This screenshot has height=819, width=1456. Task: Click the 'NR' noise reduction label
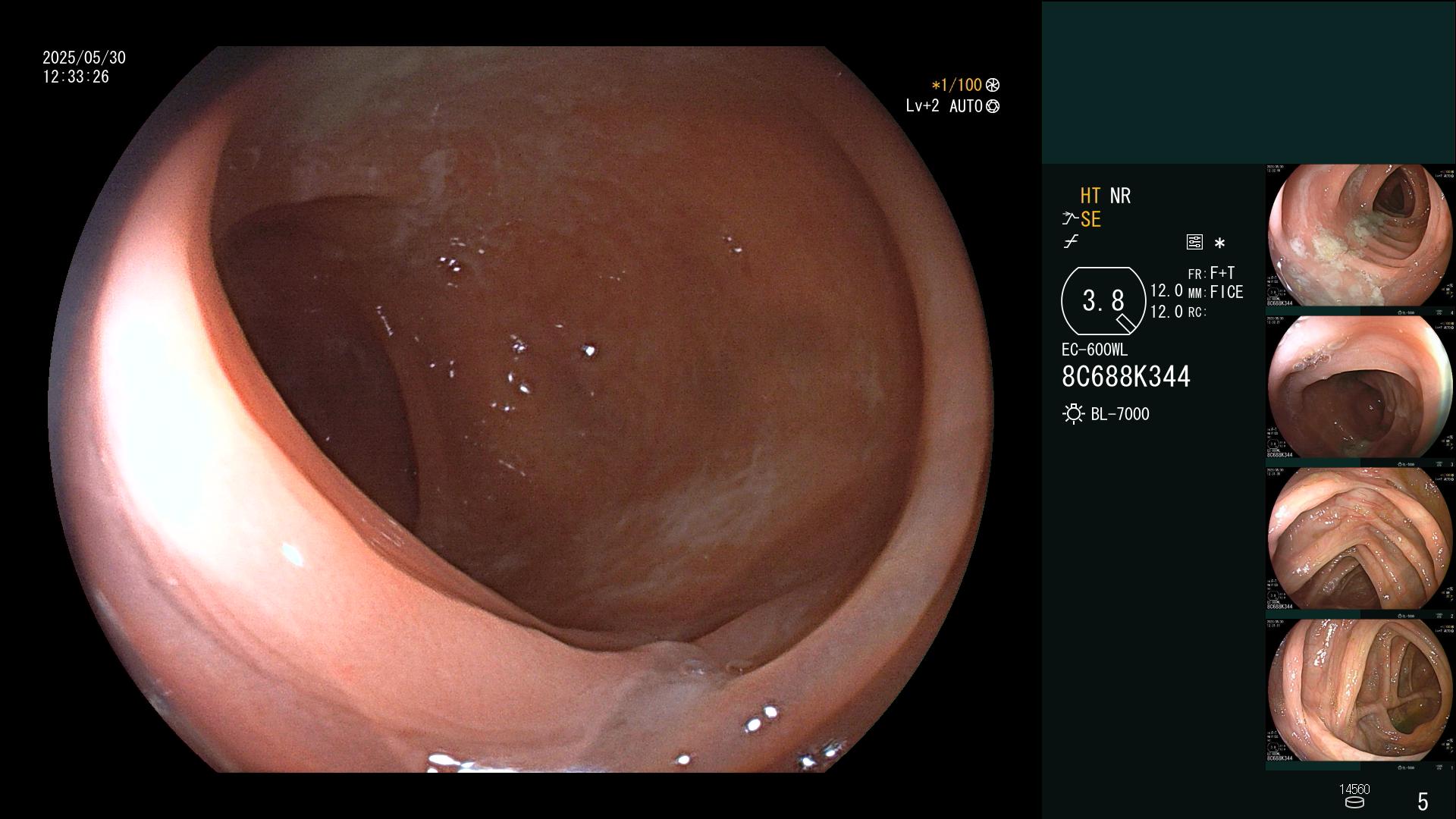pos(1120,196)
